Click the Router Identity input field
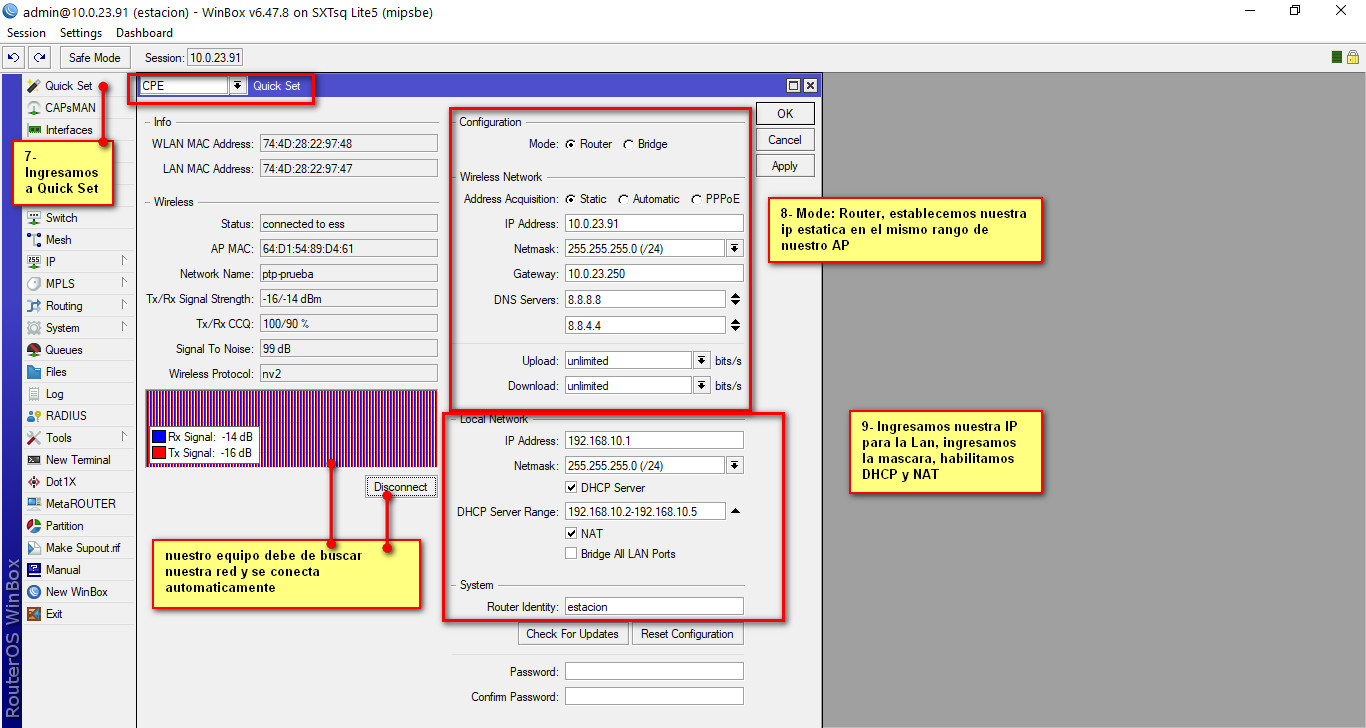1366x728 pixels. click(x=654, y=606)
